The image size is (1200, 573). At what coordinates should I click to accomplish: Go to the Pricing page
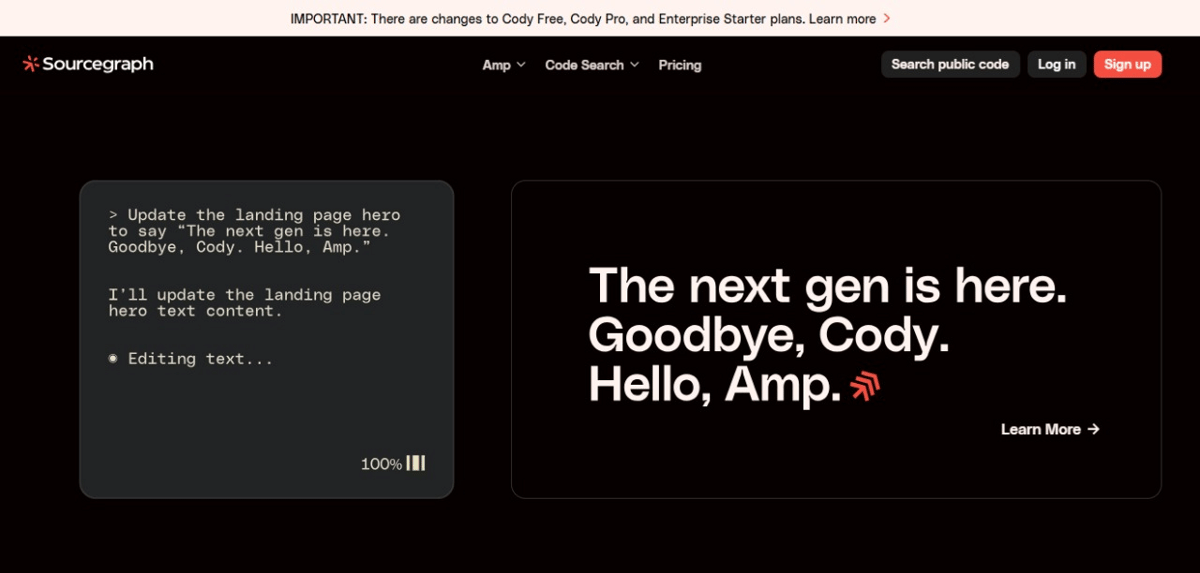tap(680, 65)
